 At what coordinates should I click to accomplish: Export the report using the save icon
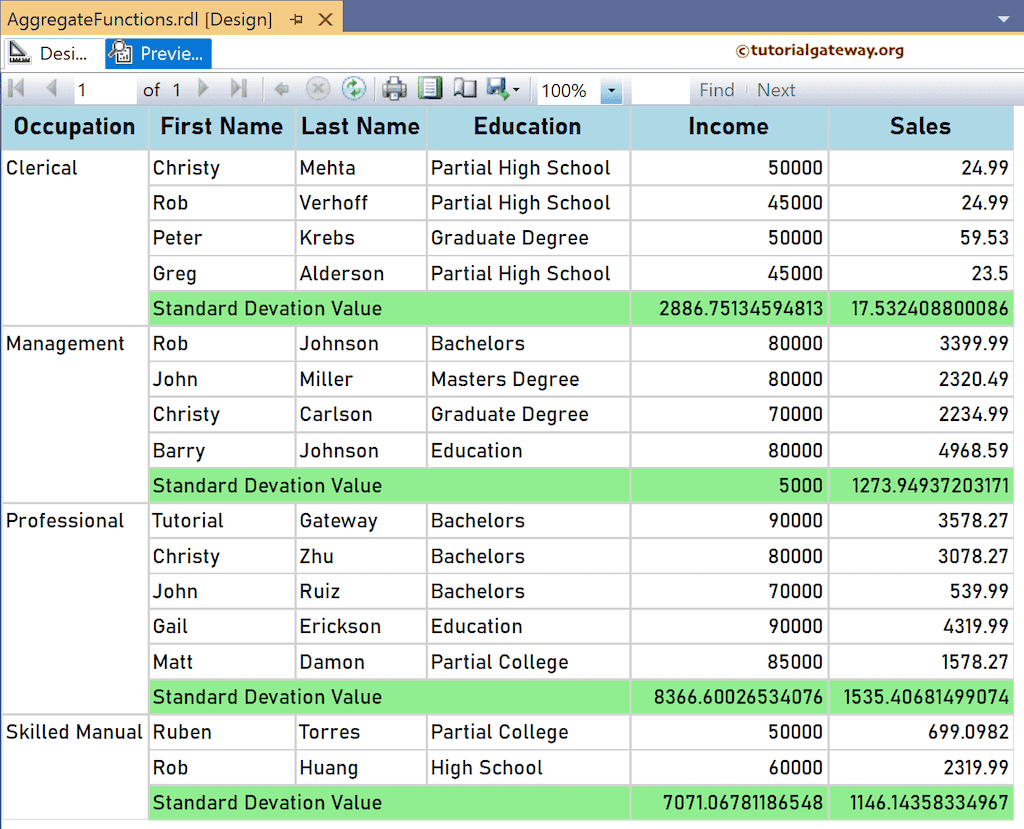[498, 89]
